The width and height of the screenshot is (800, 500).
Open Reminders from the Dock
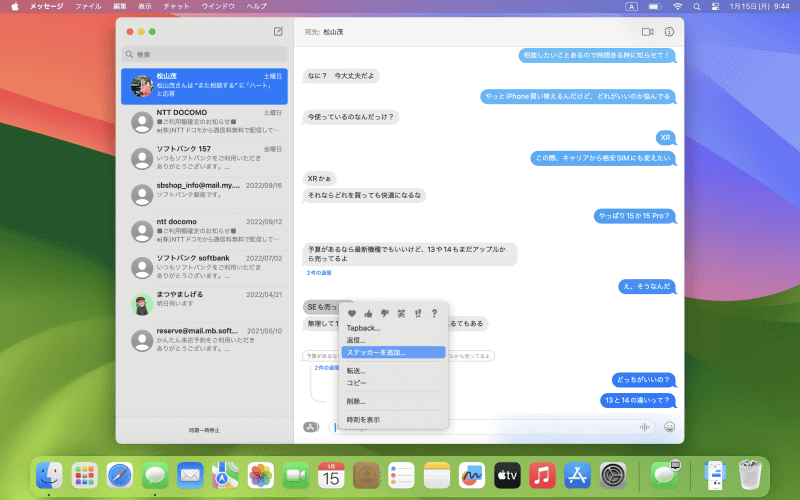pyautogui.click(x=402, y=475)
